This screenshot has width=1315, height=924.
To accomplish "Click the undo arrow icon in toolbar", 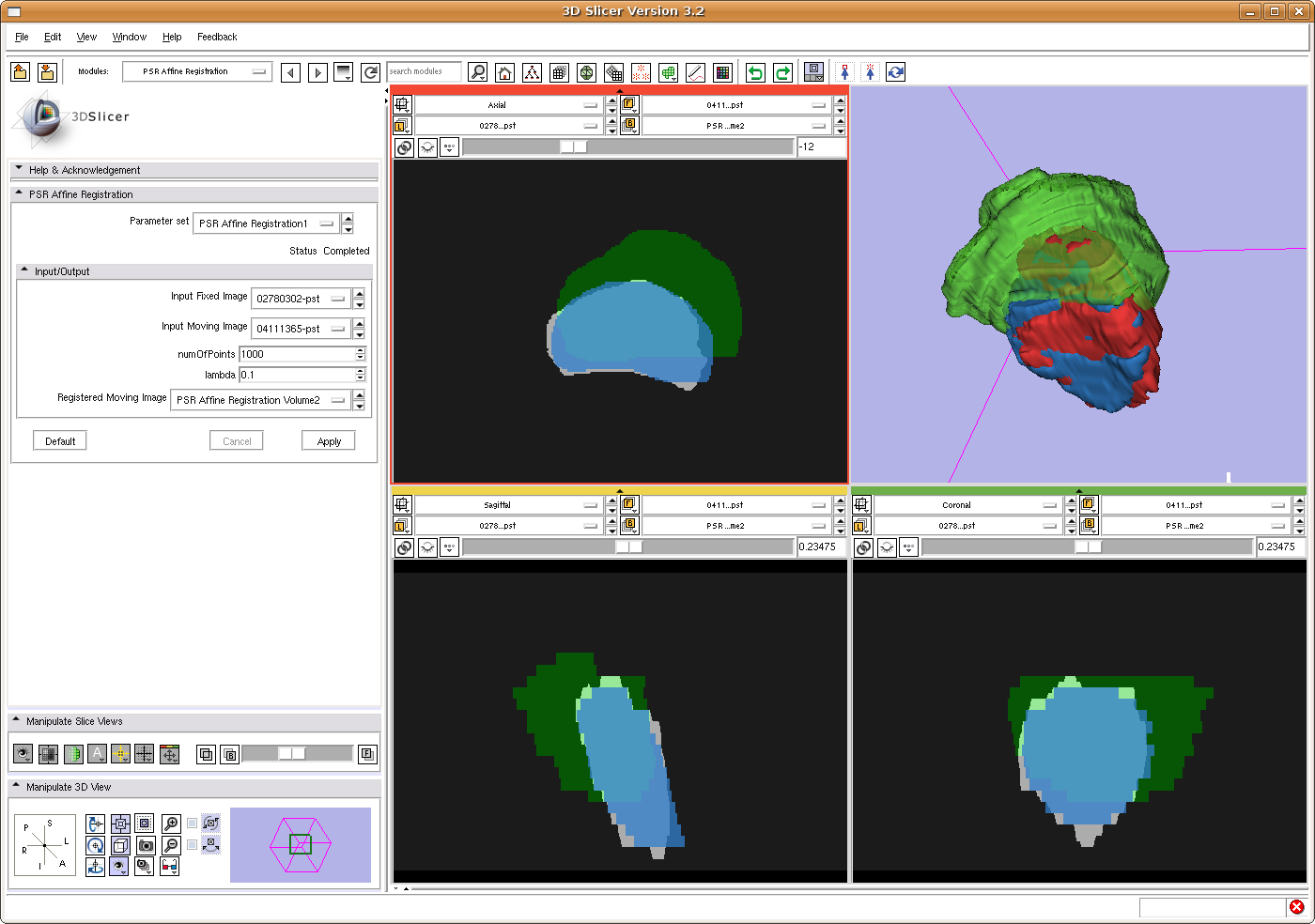I will pyautogui.click(x=755, y=72).
